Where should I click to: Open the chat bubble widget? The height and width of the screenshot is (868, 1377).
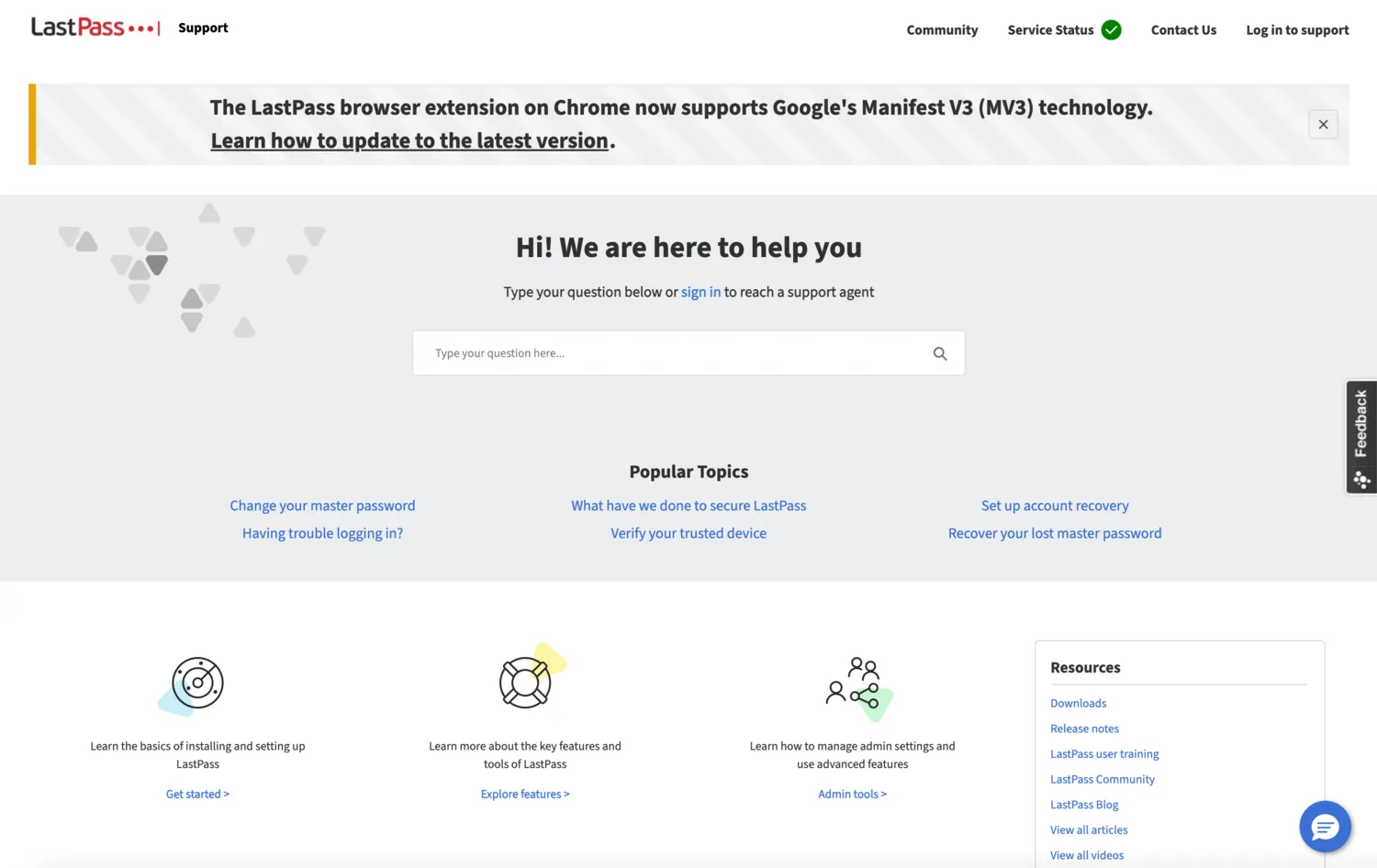[1325, 827]
